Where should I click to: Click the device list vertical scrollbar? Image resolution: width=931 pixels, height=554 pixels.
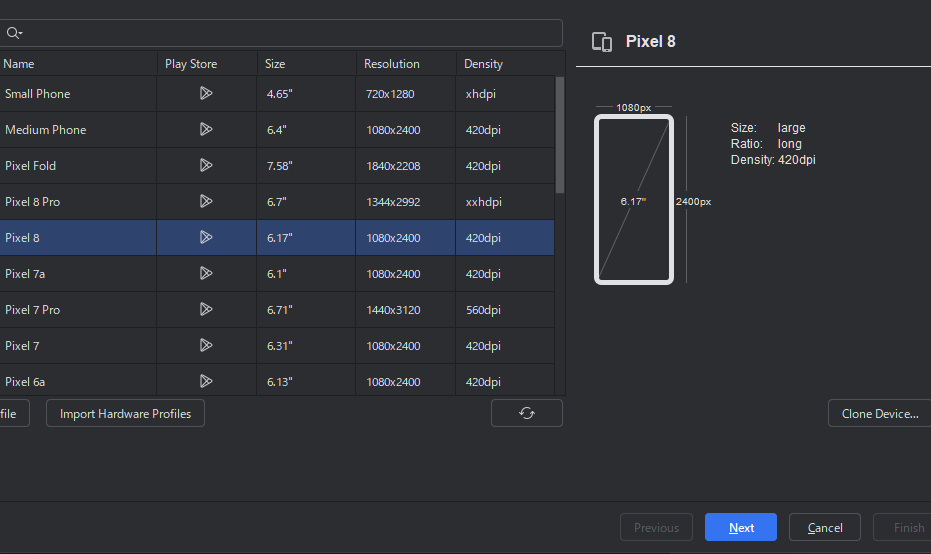pyautogui.click(x=560, y=135)
